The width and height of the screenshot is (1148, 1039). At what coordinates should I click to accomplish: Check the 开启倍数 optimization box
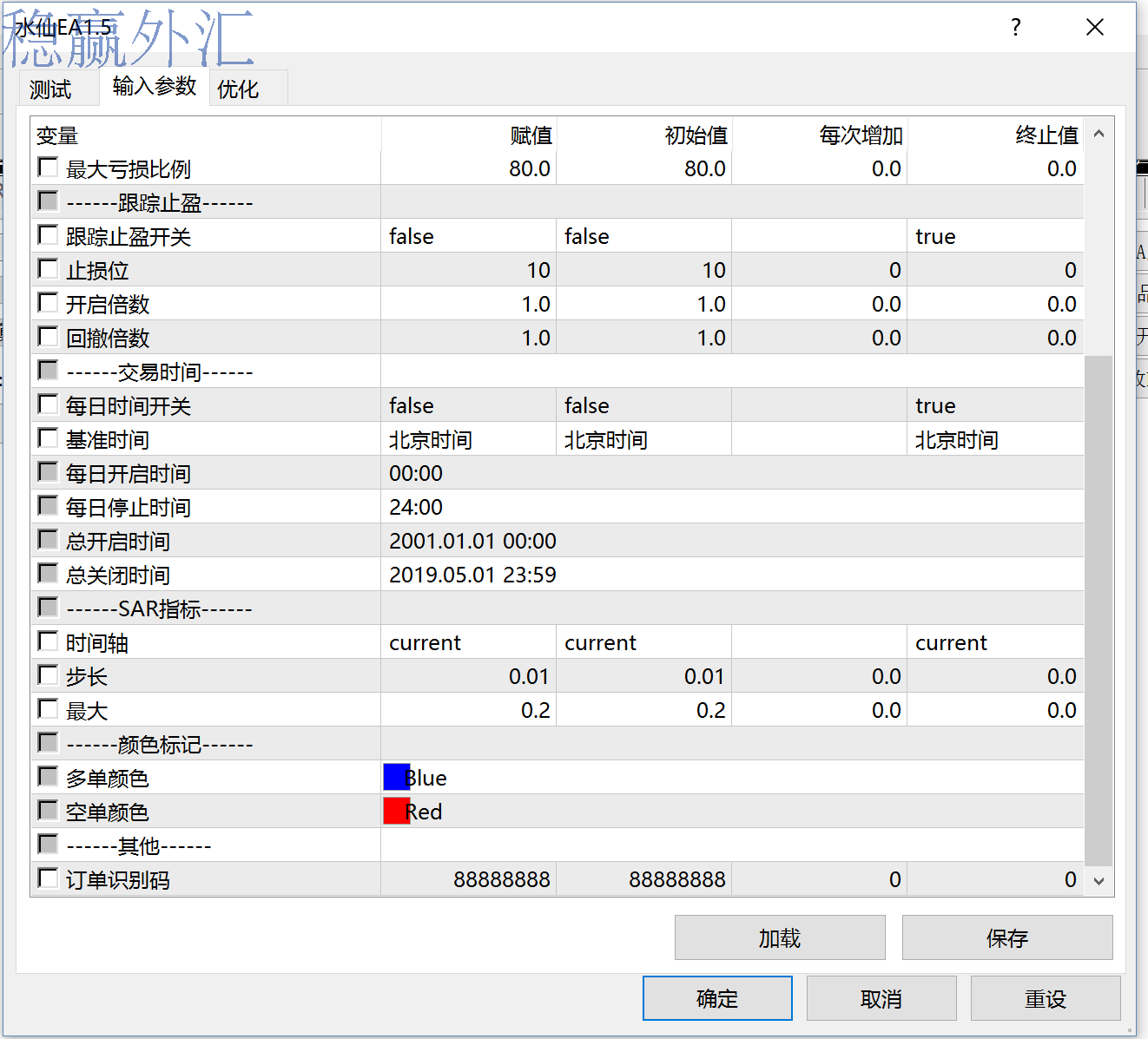tap(49, 303)
